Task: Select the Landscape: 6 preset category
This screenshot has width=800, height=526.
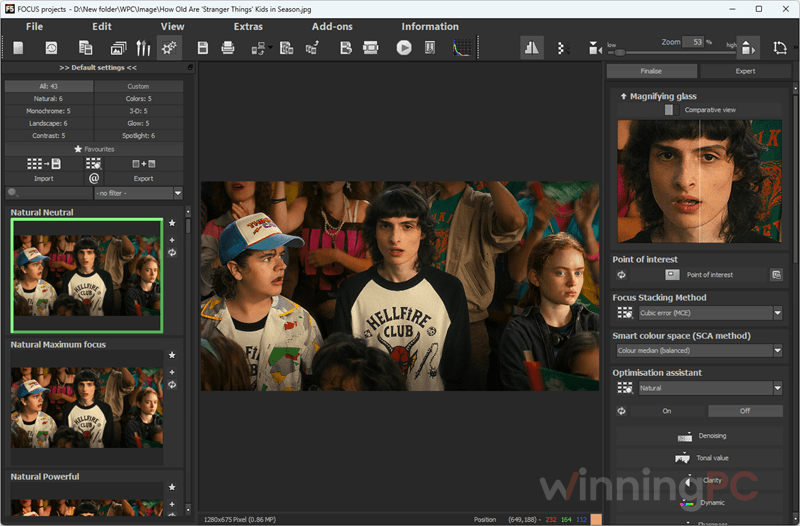Action: pyautogui.click(x=48, y=123)
